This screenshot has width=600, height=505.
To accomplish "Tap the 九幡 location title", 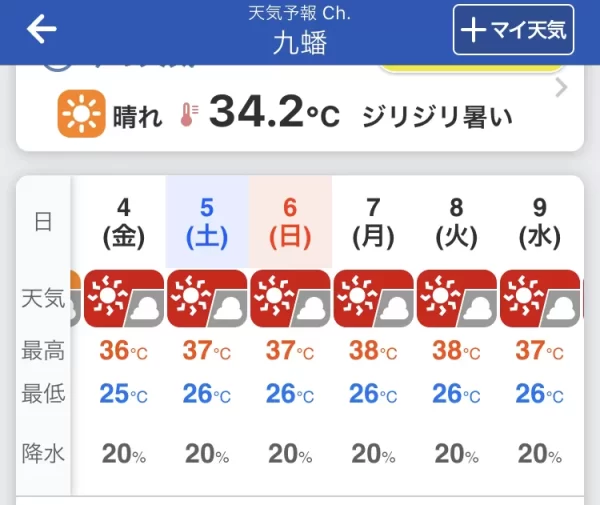I will pos(300,42).
